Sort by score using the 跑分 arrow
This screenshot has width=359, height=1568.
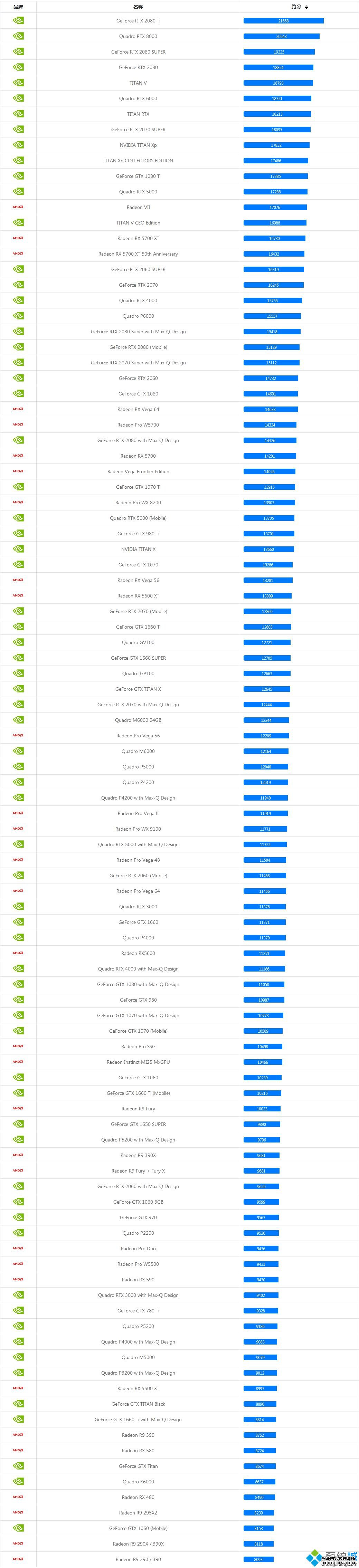point(307,7)
